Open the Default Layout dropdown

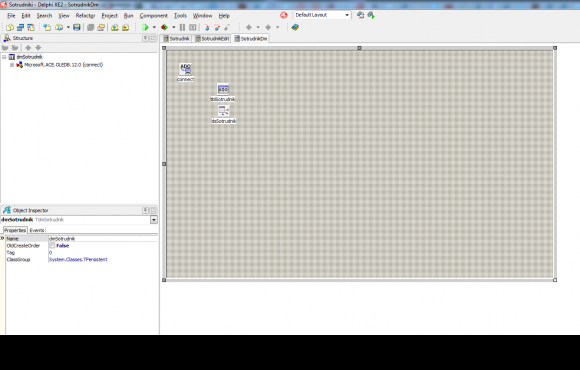pyautogui.click(x=347, y=15)
